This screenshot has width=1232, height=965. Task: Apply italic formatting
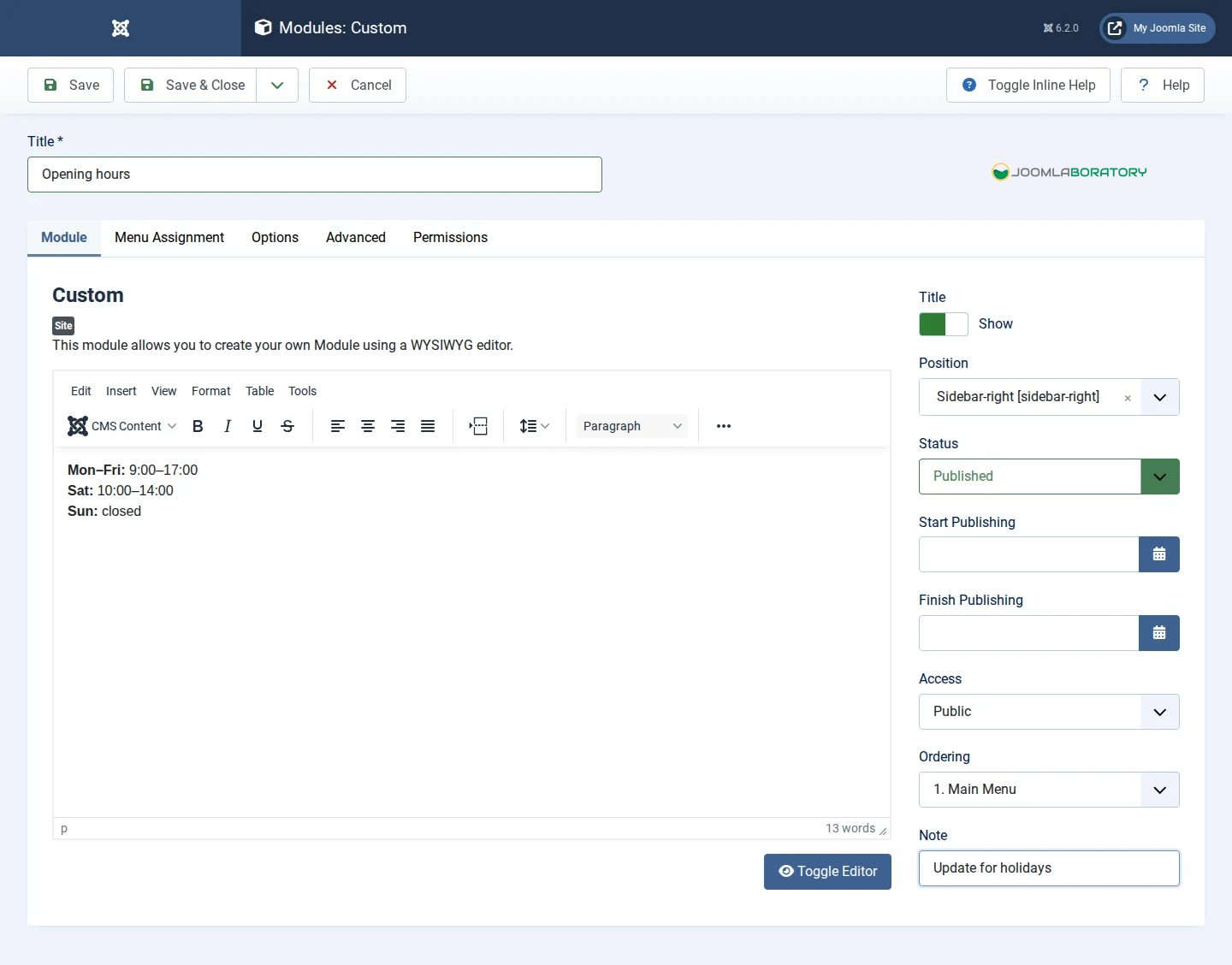pyautogui.click(x=228, y=426)
